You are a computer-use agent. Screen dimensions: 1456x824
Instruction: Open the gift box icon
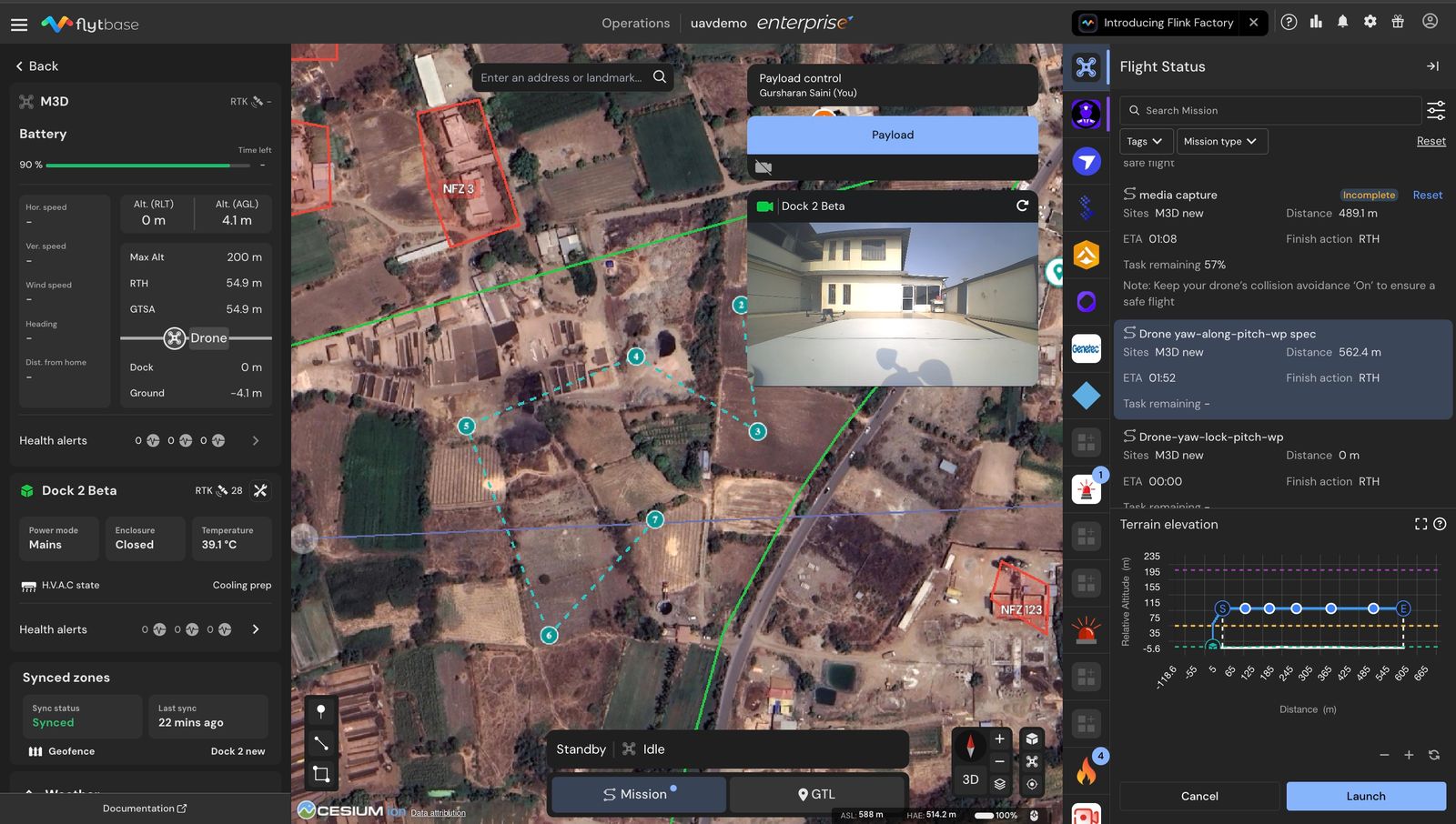tap(1398, 22)
